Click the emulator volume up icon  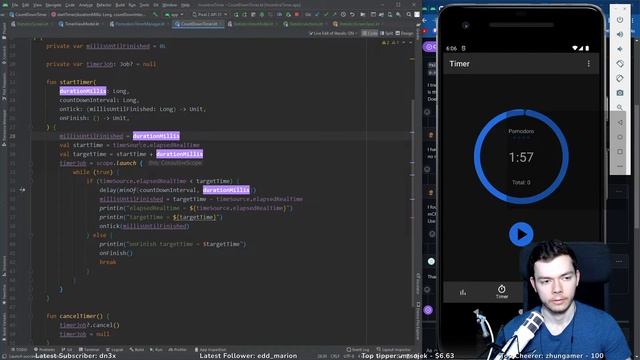(x=620, y=34)
